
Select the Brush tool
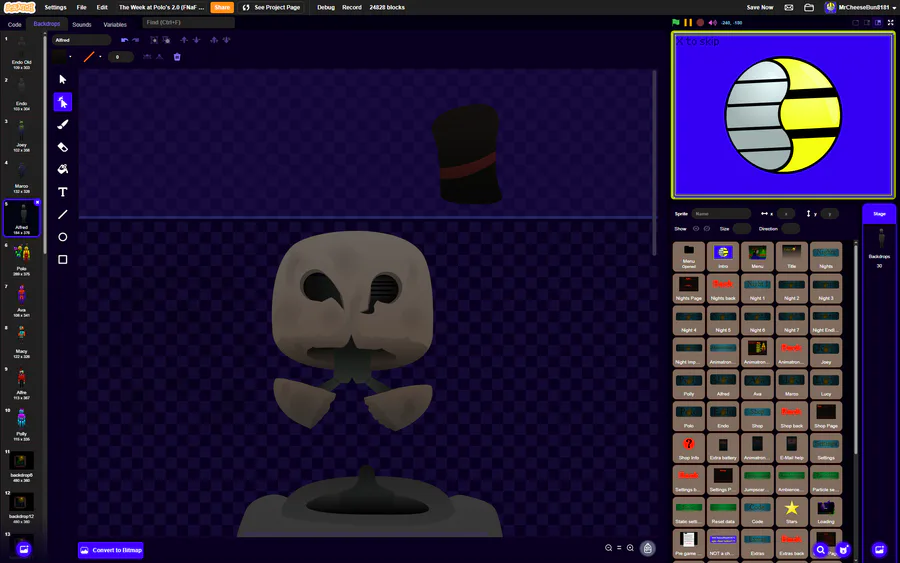63,125
